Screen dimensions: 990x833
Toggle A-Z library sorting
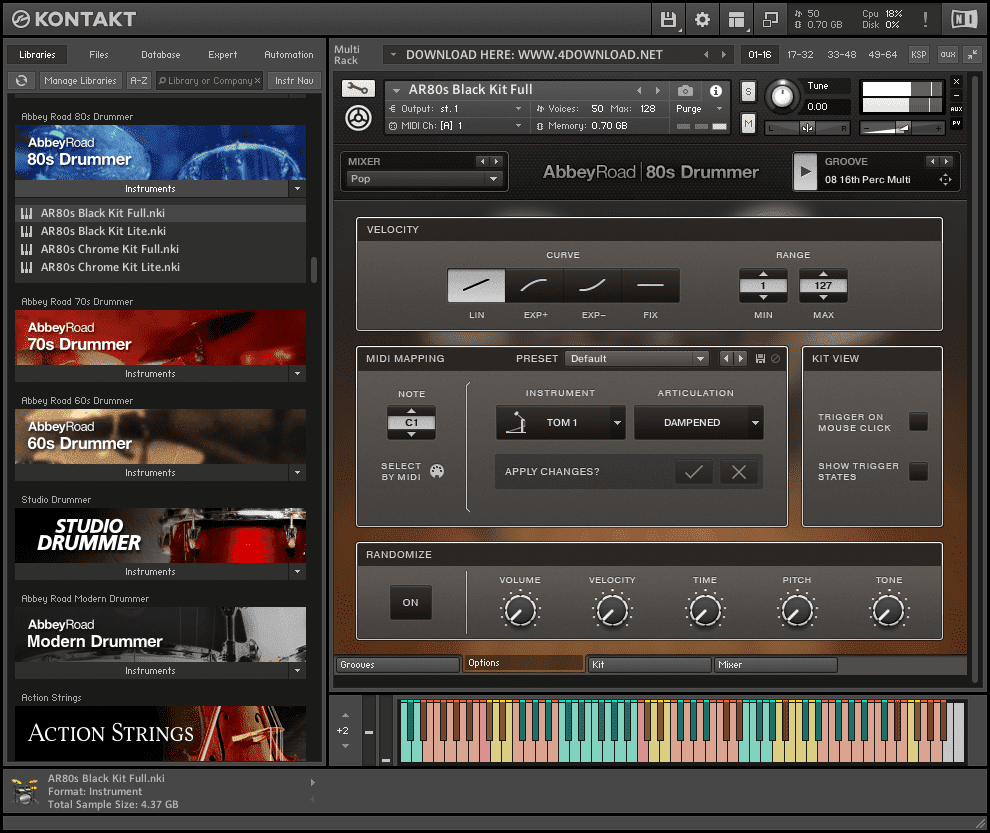click(x=138, y=80)
